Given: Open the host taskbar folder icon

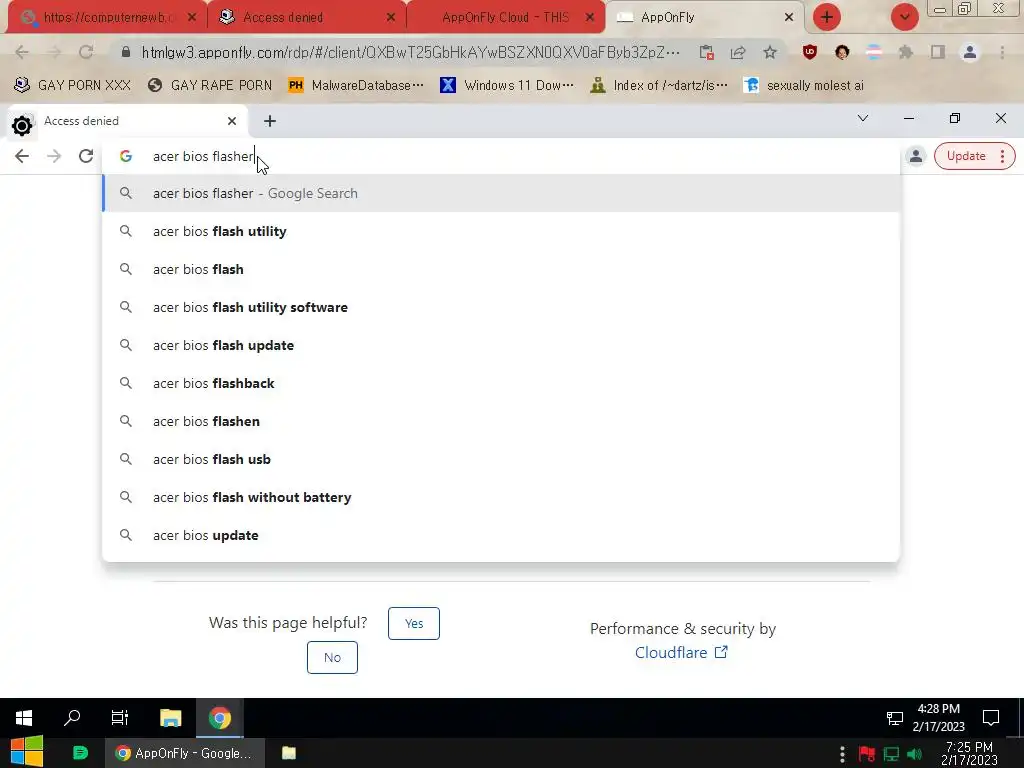Looking at the screenshot, I should point(289,753).
